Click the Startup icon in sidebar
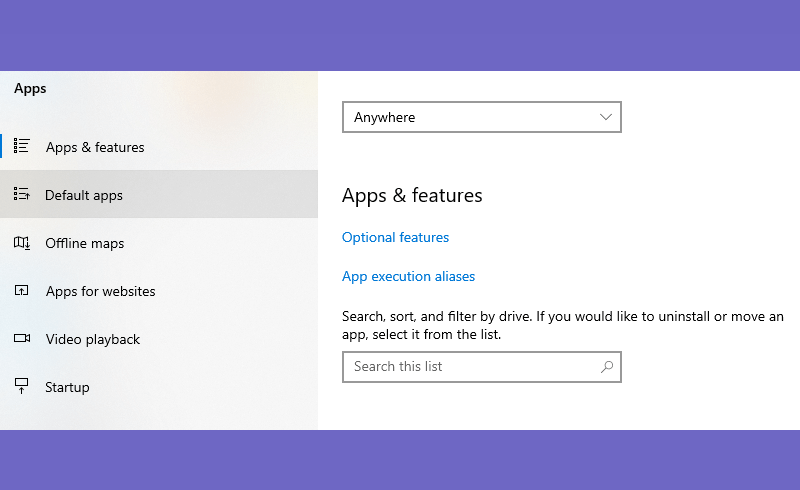Screen dimensions: 800x490 (21, 386)
